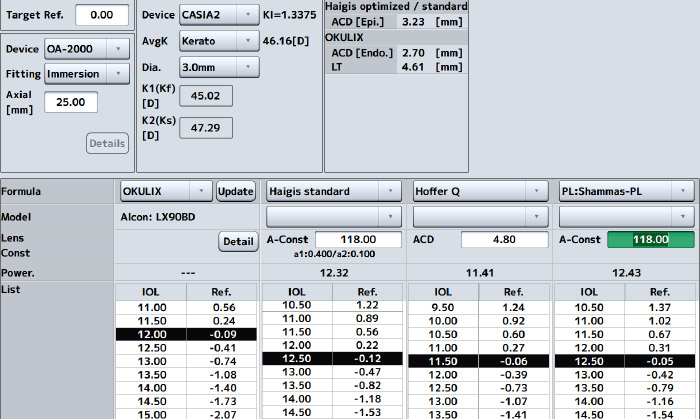
Task: Select highlighted Haigis row 12.50 / -0.12
Action: point(332,358)
